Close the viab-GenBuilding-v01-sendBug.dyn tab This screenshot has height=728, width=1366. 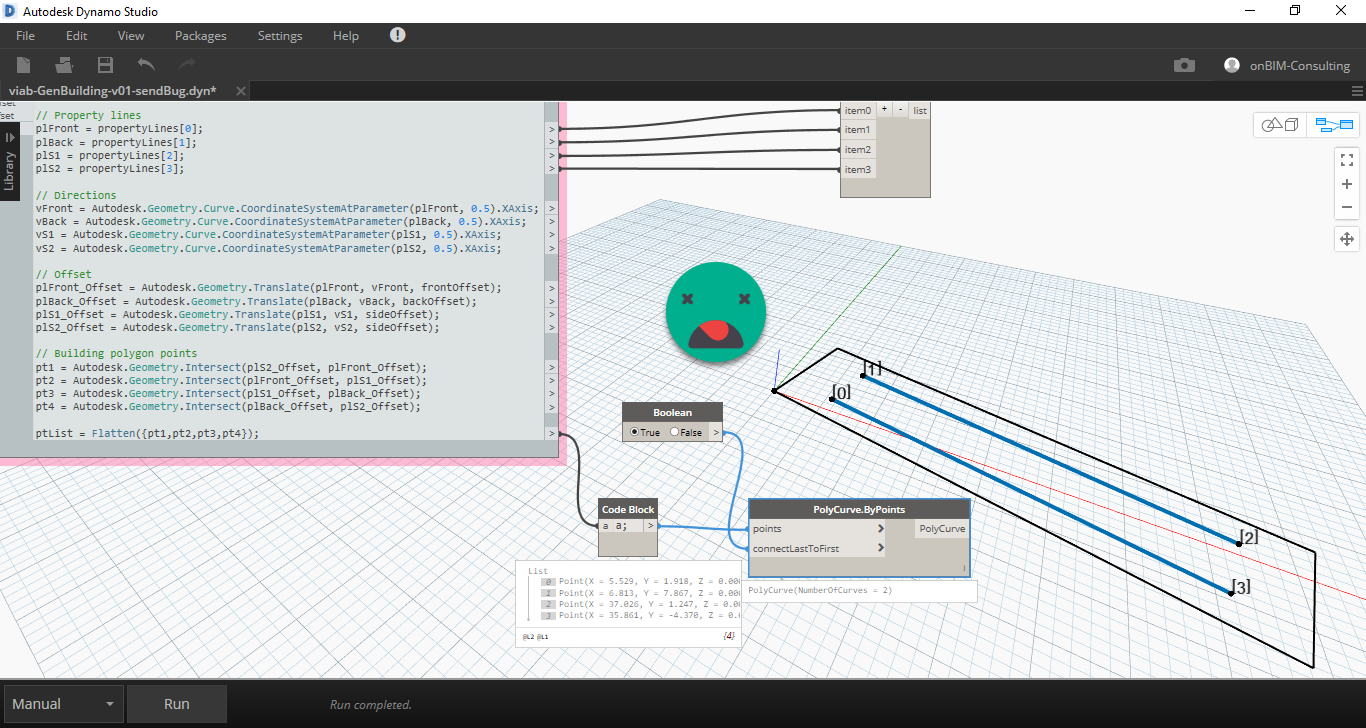[239, 90]
